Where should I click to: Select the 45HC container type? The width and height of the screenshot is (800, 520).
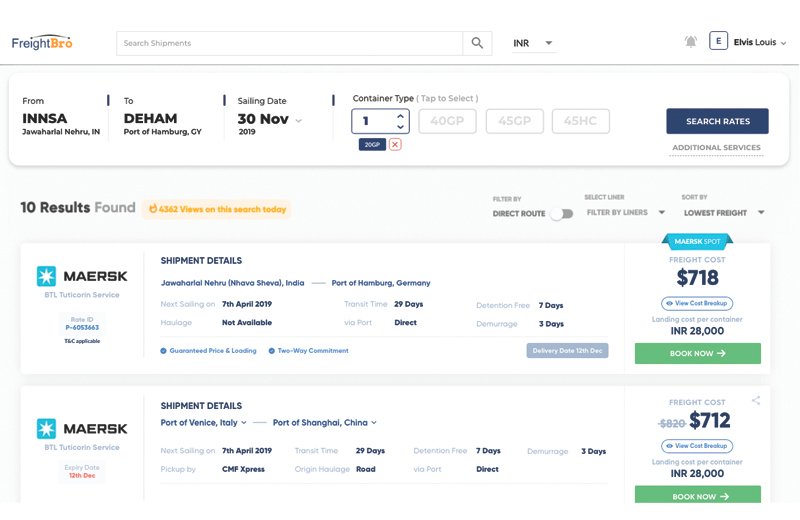(x=581, y=121)
